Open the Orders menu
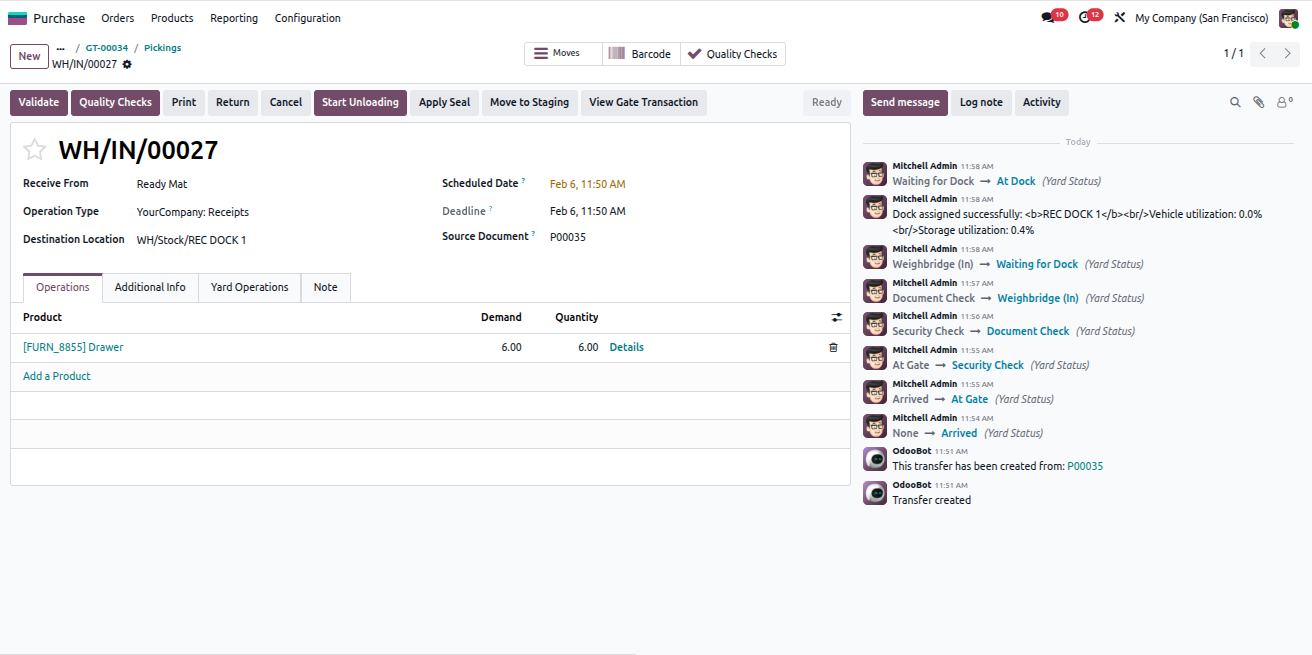The width and height of the screenshot is (1312, 655). [118, 18]
